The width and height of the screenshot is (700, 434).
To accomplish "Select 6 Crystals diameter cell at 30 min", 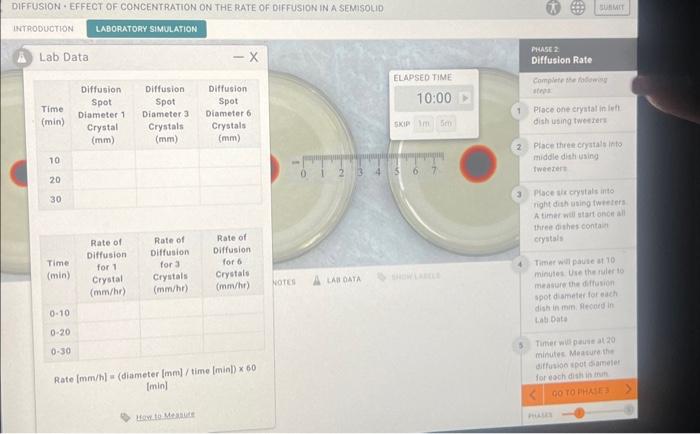I will 231,196.
